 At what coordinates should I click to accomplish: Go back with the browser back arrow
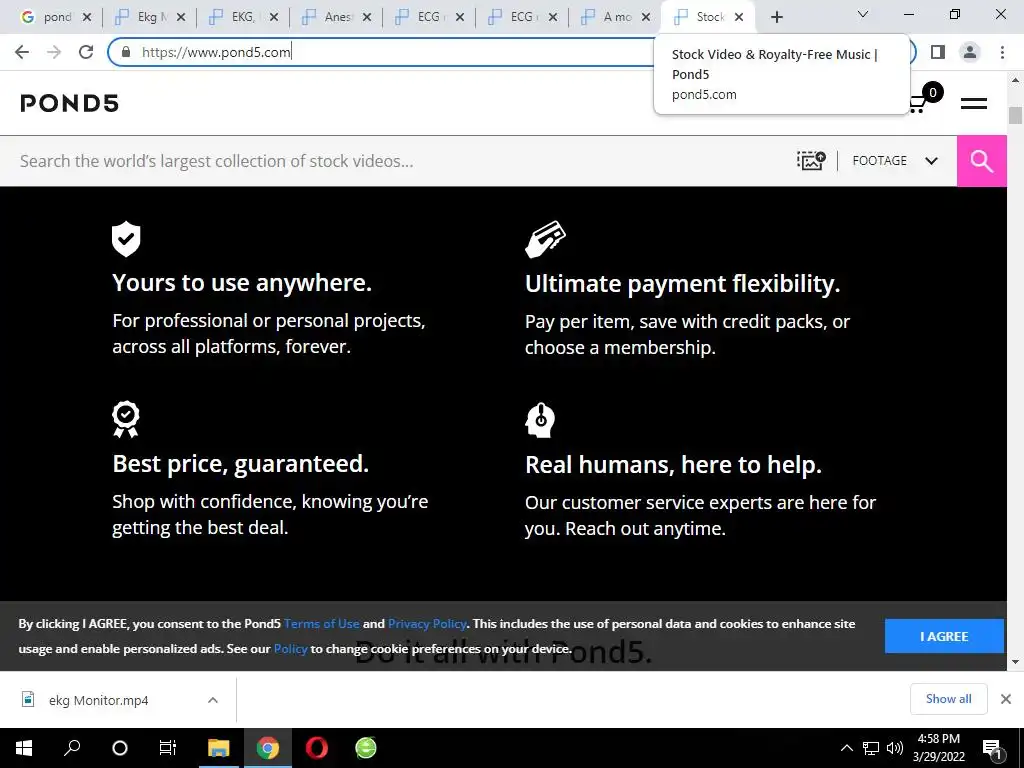(22, 52)
